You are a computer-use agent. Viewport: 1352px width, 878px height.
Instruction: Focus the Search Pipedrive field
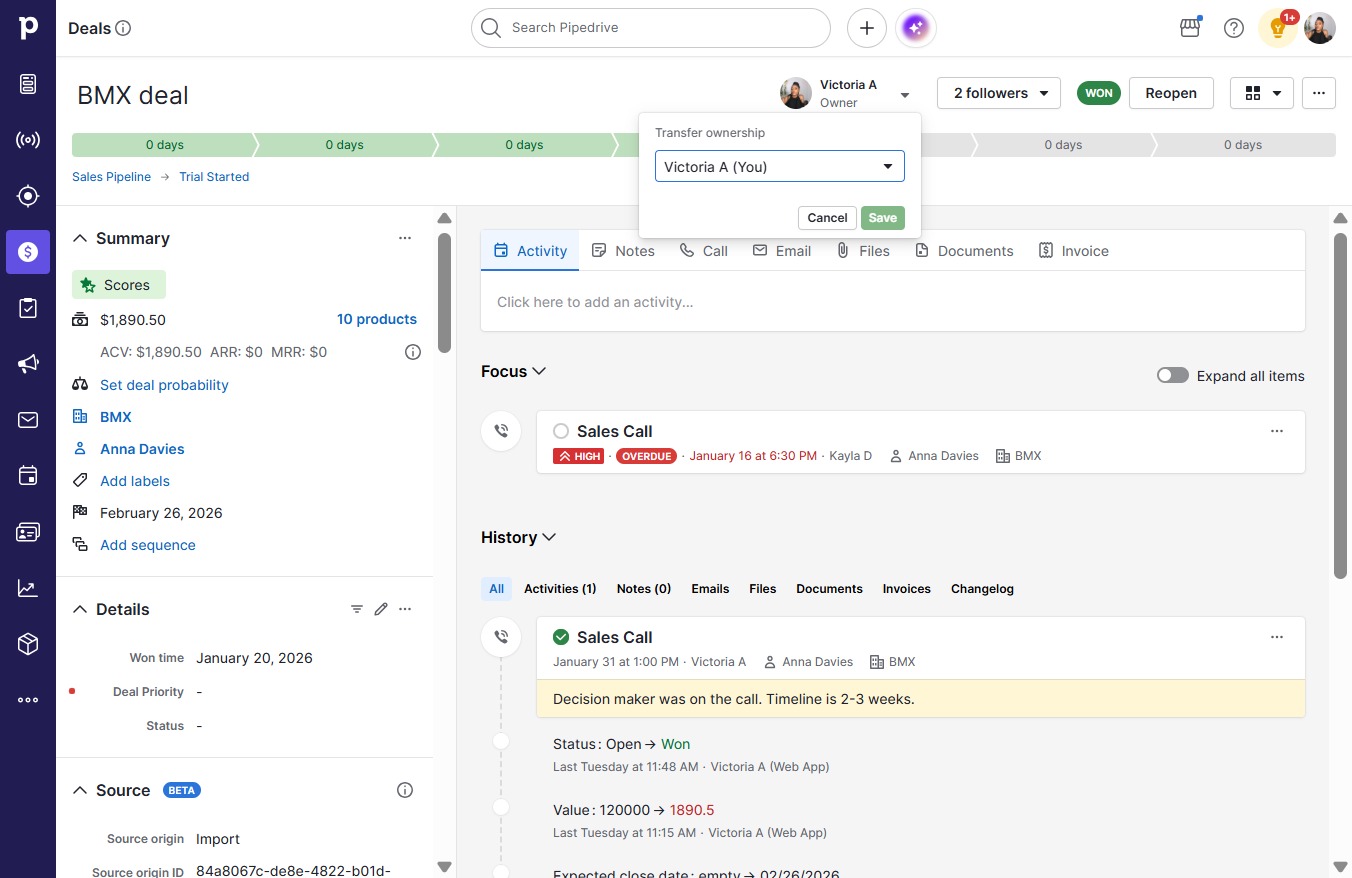(651, 28)
